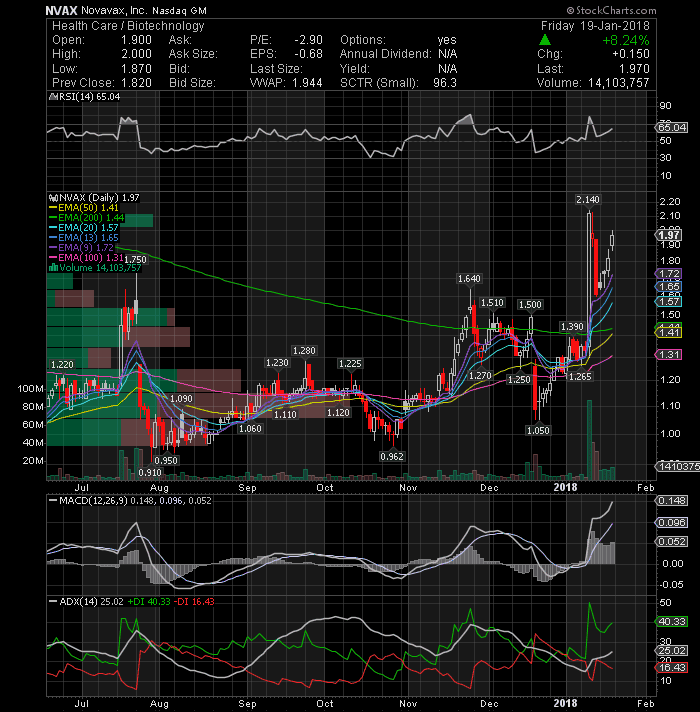Click the SCTR (Small) value 96.3
700x712 pixels.
[x=445, y=83]
